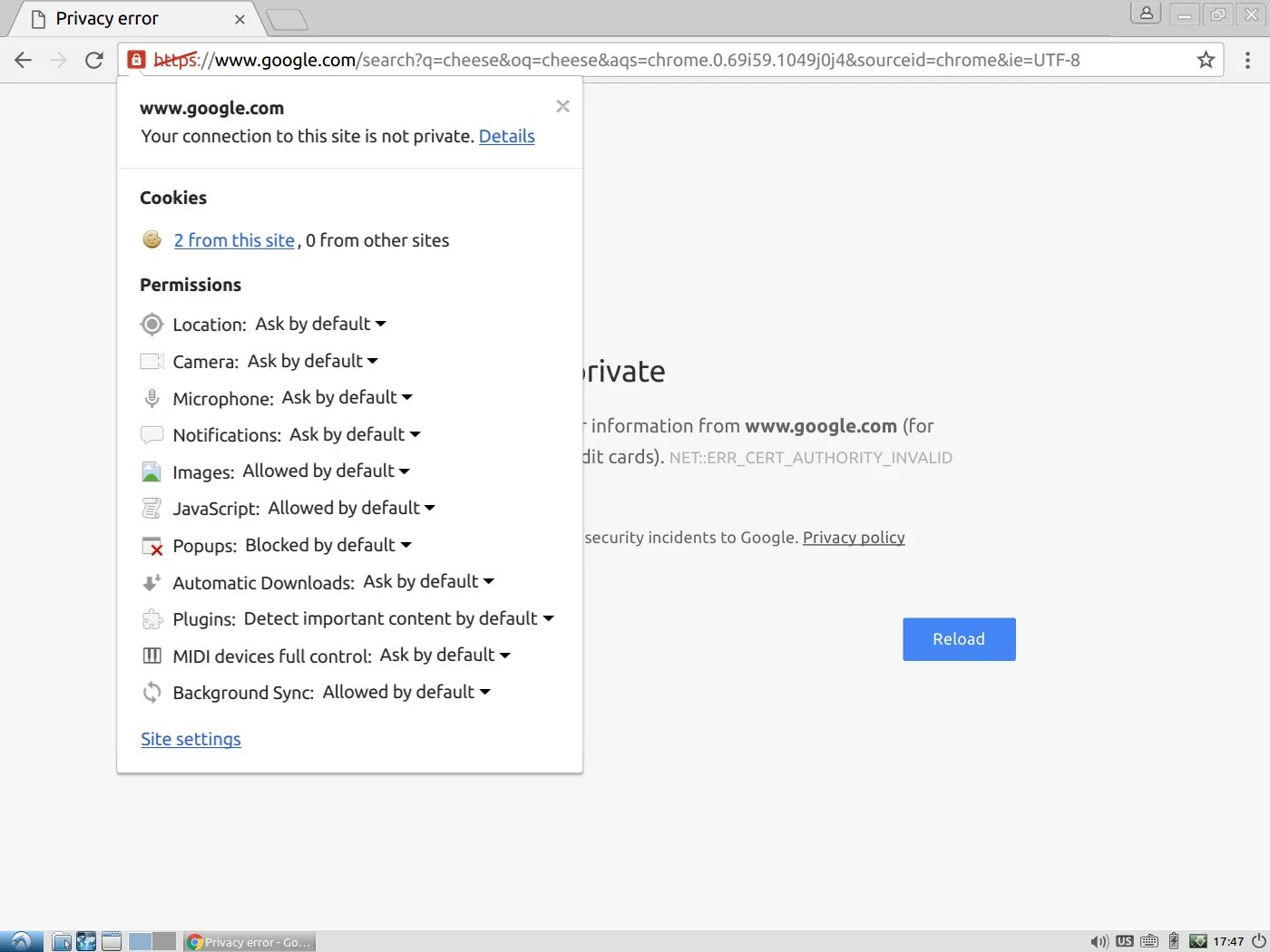This screenshot has height=952, width=1270.
Task: Click the red insecure lock icon
Action: point(136,60)
